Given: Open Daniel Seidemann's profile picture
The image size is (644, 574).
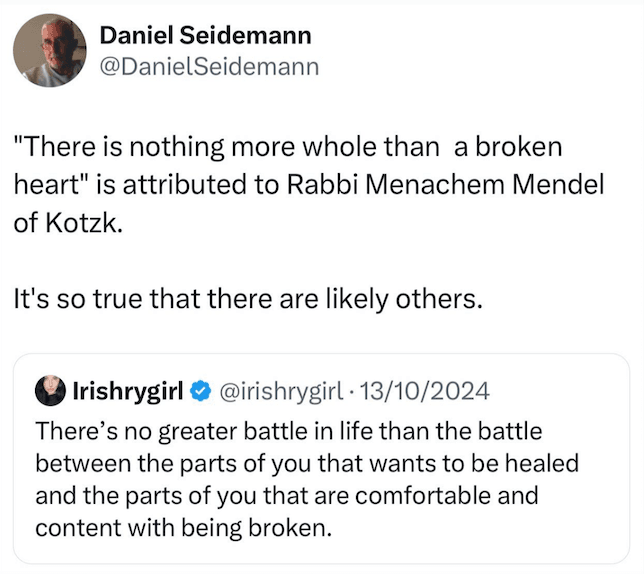Looking at the screenshot, I should tap(50, 51).
